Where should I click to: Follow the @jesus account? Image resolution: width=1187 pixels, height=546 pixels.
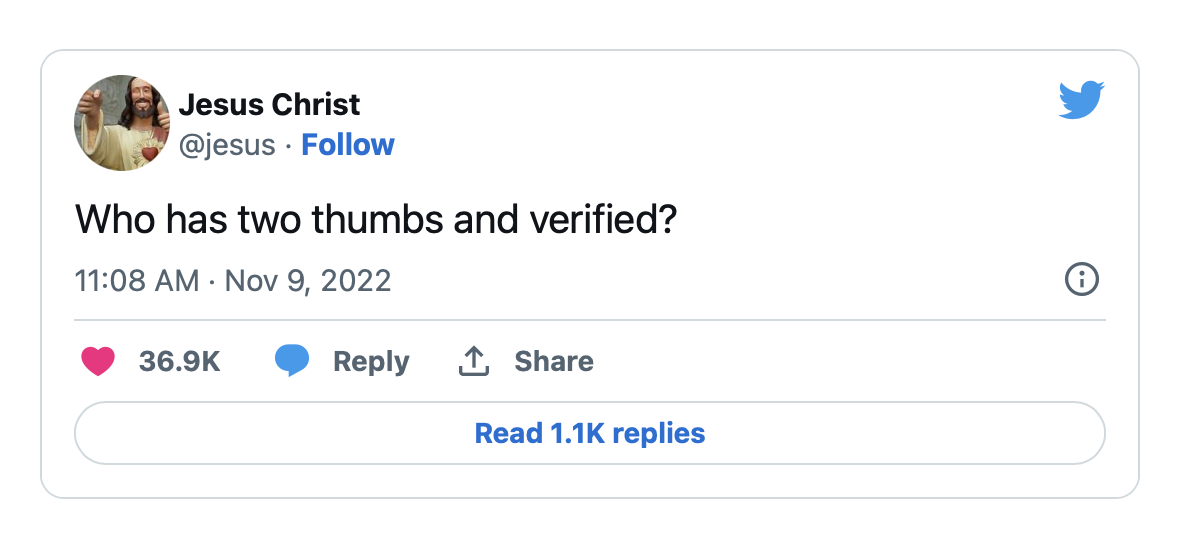[x=347, y=145]
